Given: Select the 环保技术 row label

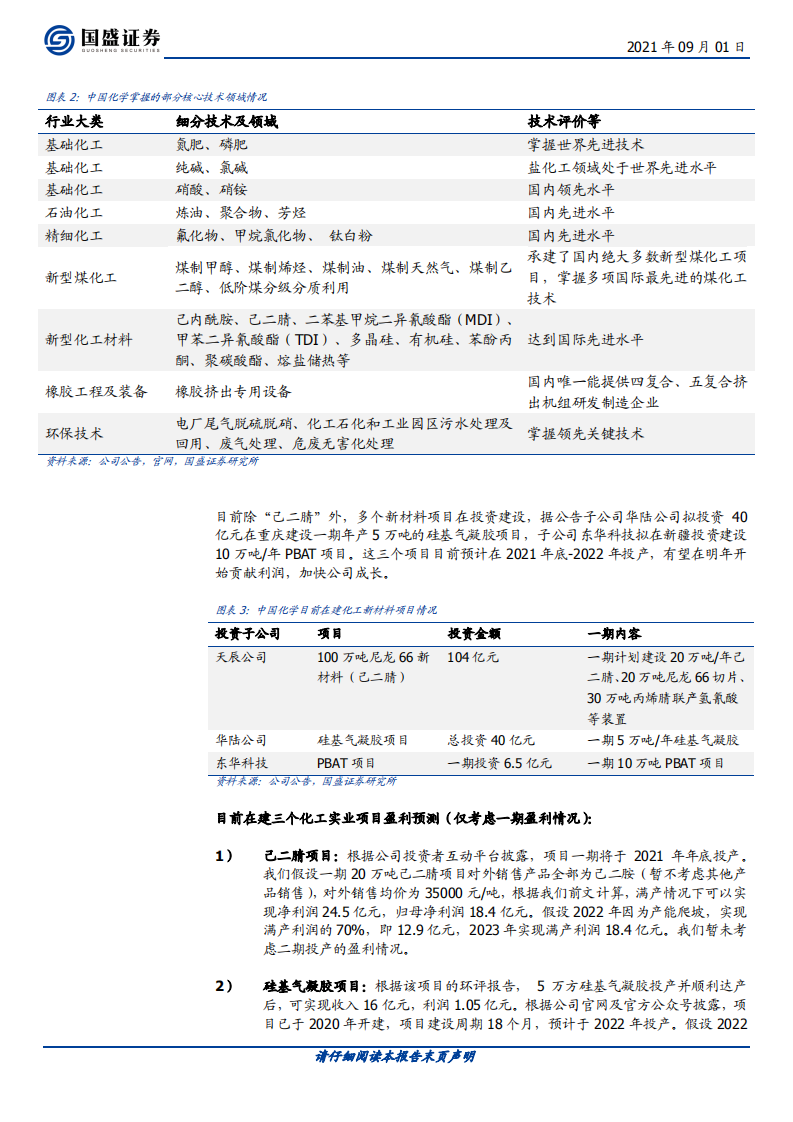Looking at the screenshot, I should [x=74, y=434].
